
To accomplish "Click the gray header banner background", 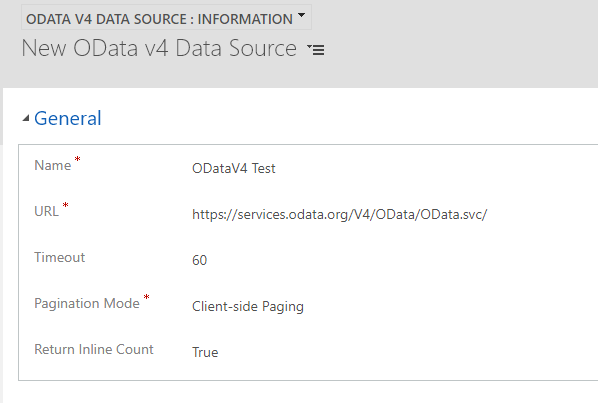I will [x=458, y=44].
